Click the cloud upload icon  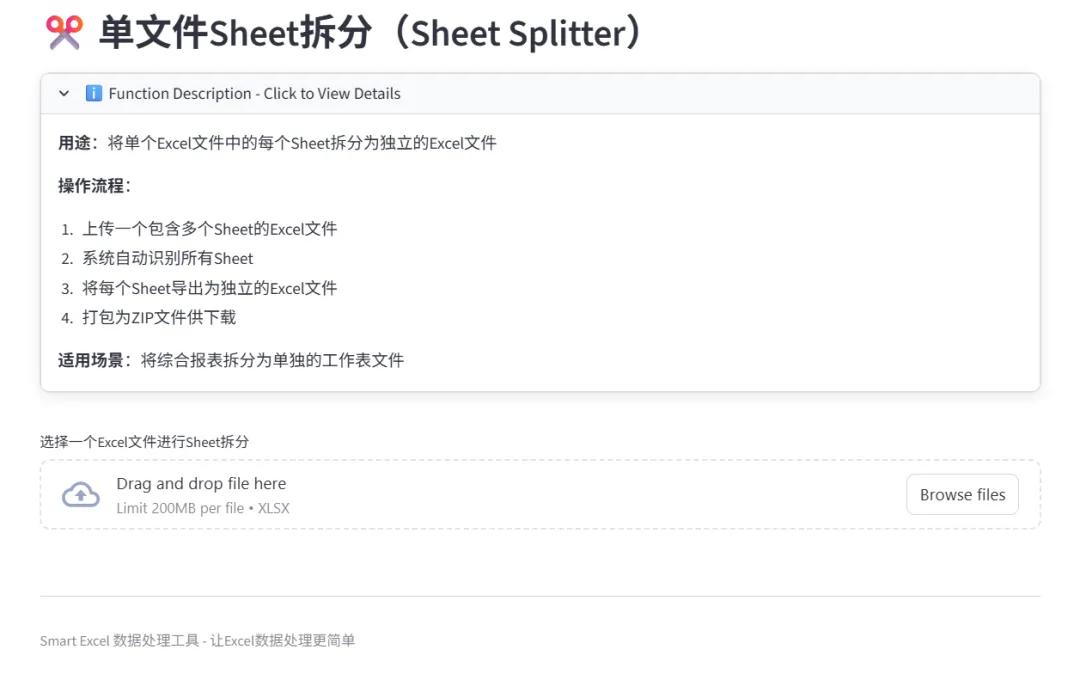tap(81, 494)
